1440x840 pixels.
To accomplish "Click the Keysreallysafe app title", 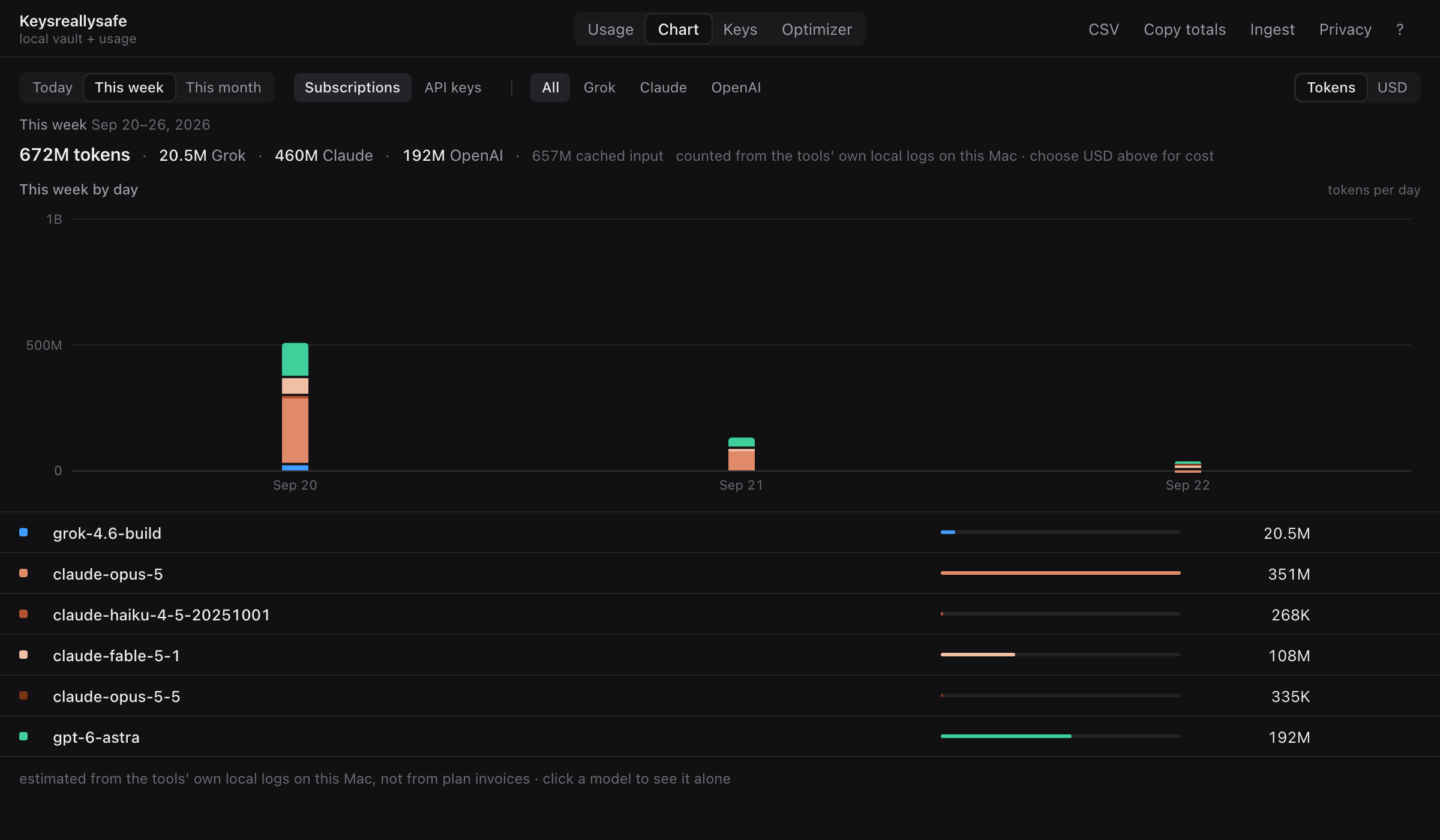I will [73, 21].
